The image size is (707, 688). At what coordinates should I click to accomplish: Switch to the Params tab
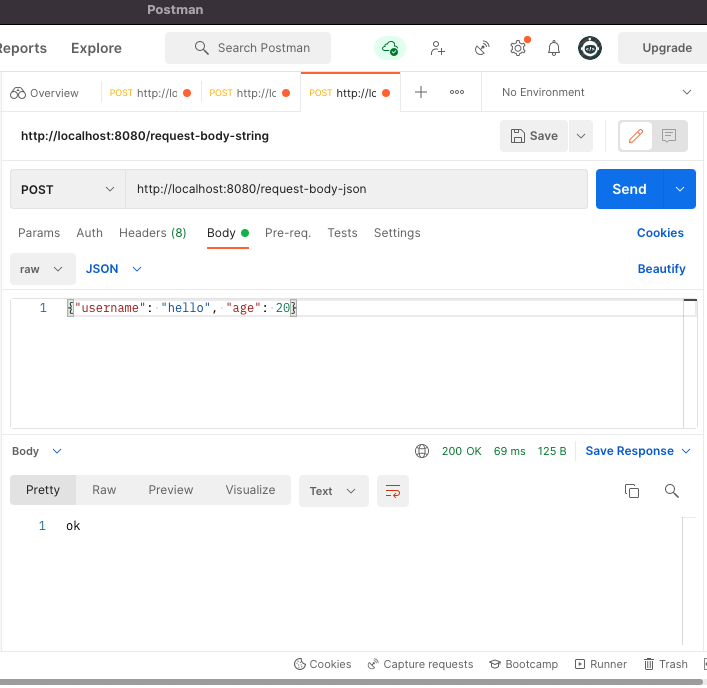(39, 233)
